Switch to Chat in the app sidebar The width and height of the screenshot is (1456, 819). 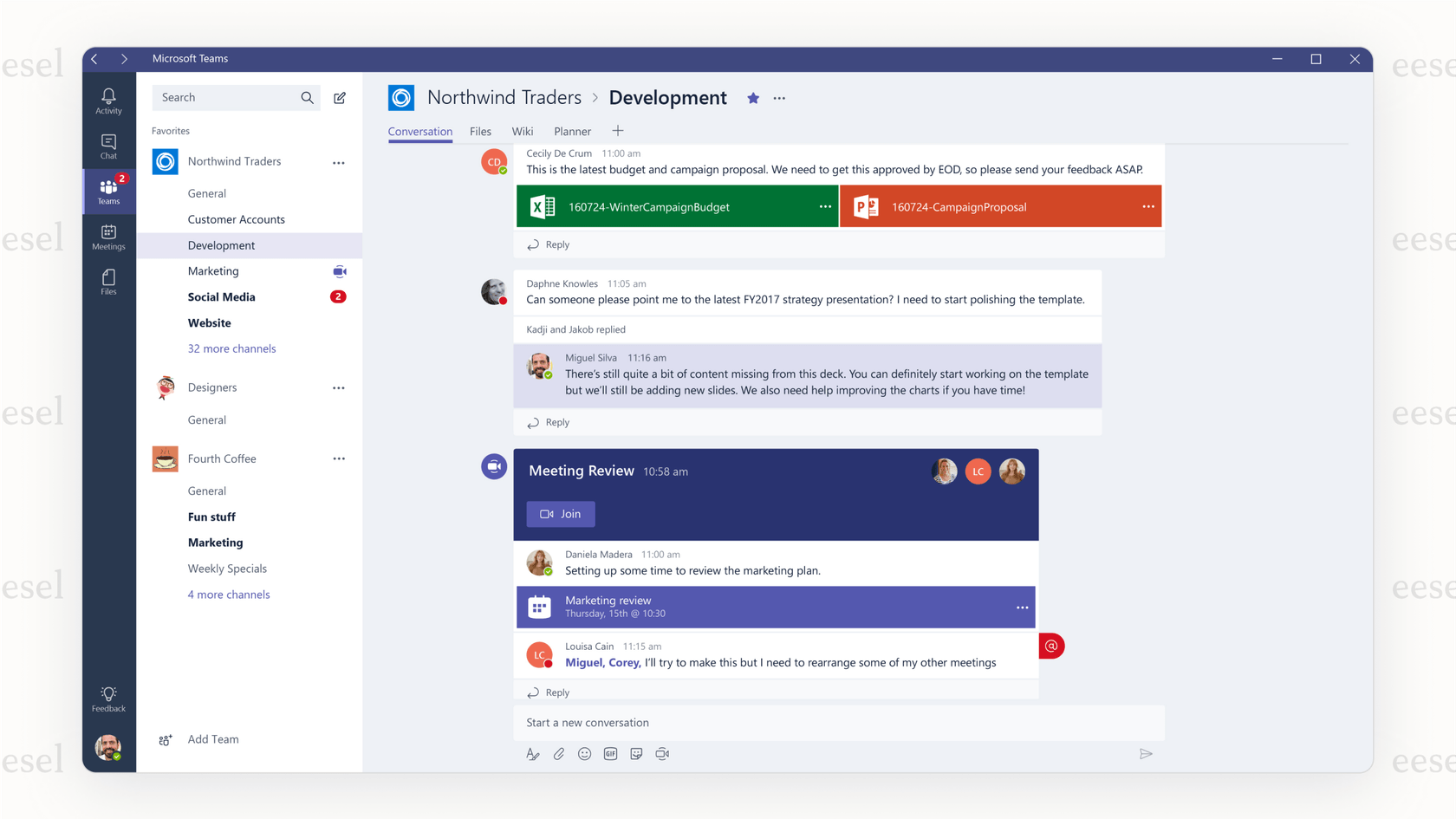pyautogui.click(x=108, y=144)
